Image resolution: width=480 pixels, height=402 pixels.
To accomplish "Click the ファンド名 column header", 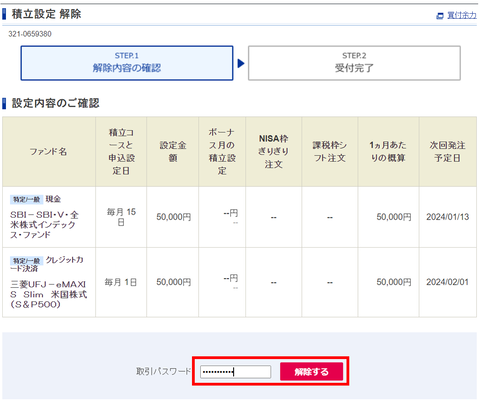I will pyautogui.click(x=49, y=152).
